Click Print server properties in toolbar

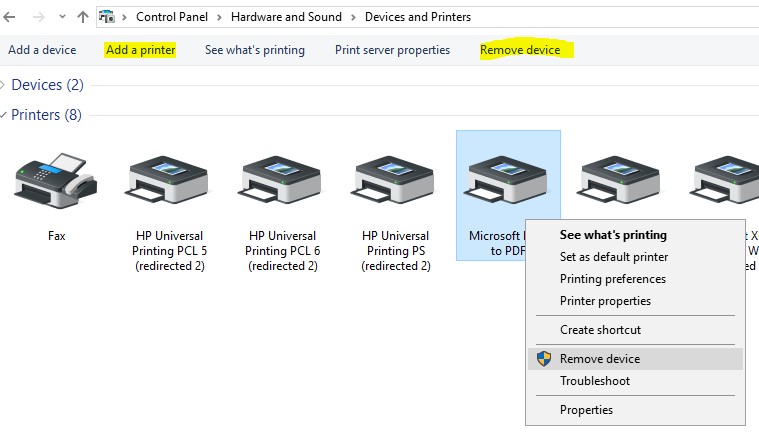(x=392, y=50)
